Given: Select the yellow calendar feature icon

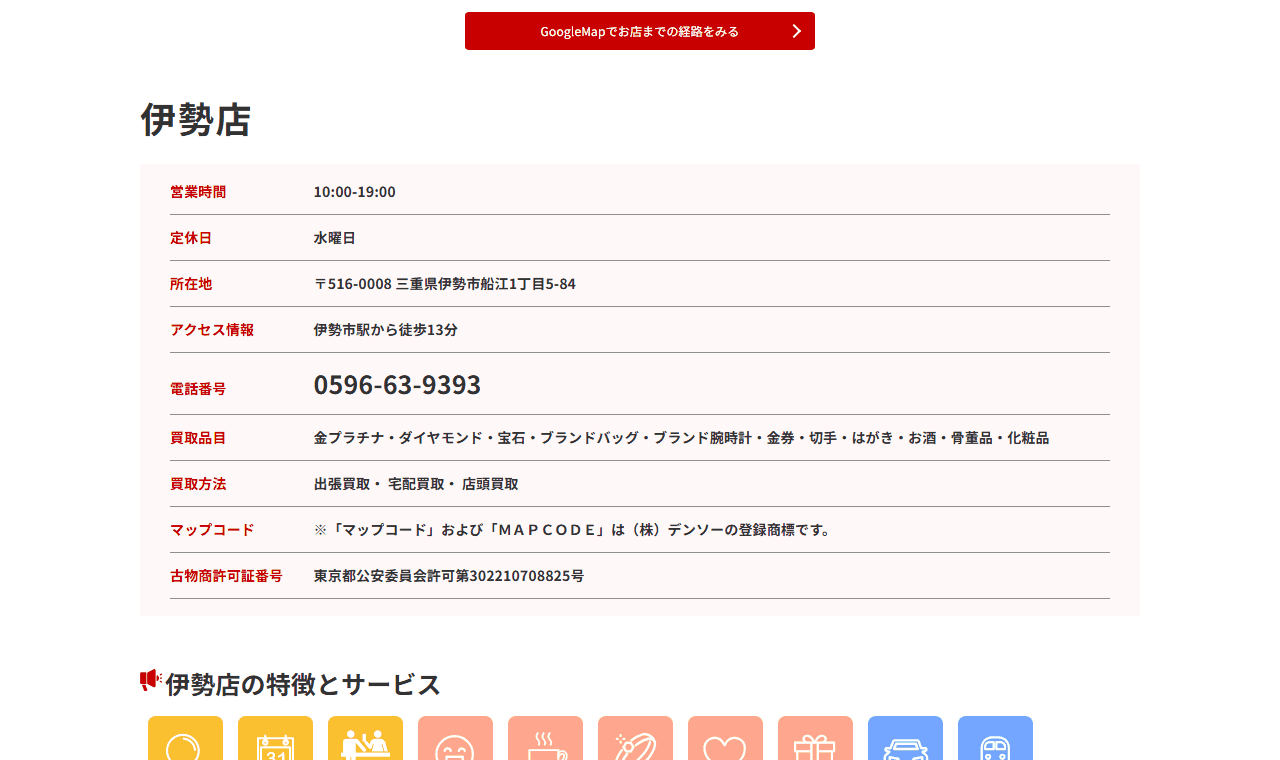Looking at the screenshot, I should 275,738.
